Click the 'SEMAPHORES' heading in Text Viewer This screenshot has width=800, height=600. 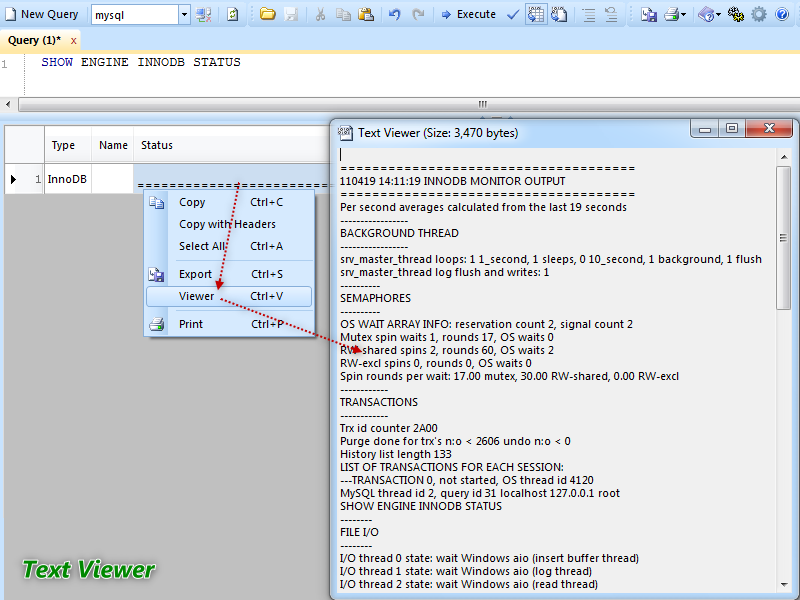click(376, 298)
